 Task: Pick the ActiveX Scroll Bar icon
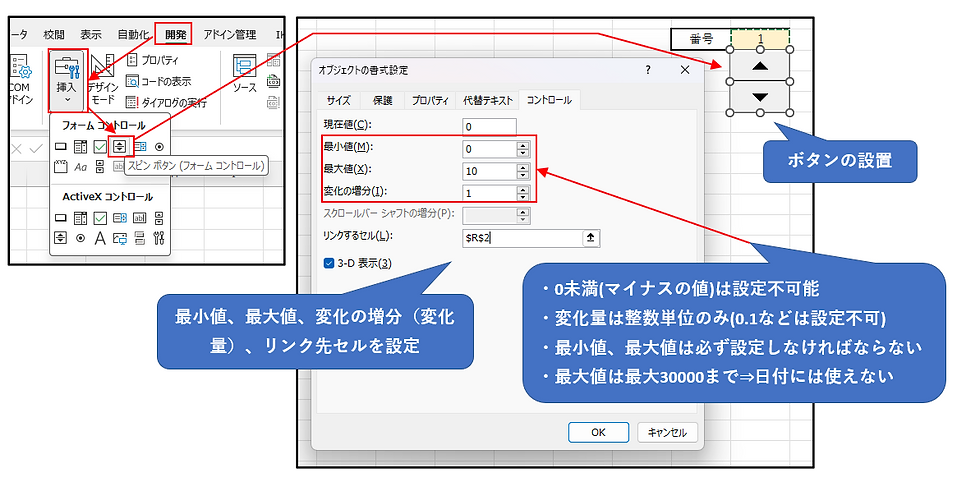click(x=159, y=218)
